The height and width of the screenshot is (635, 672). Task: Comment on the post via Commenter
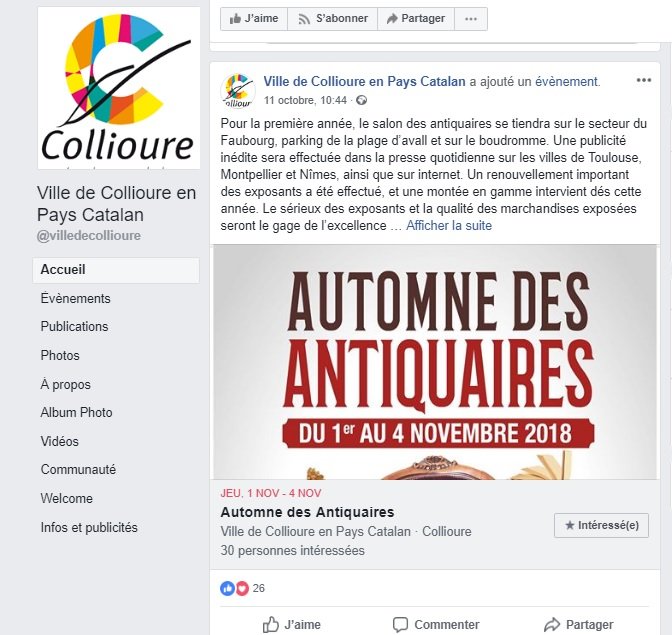[436, 625]
